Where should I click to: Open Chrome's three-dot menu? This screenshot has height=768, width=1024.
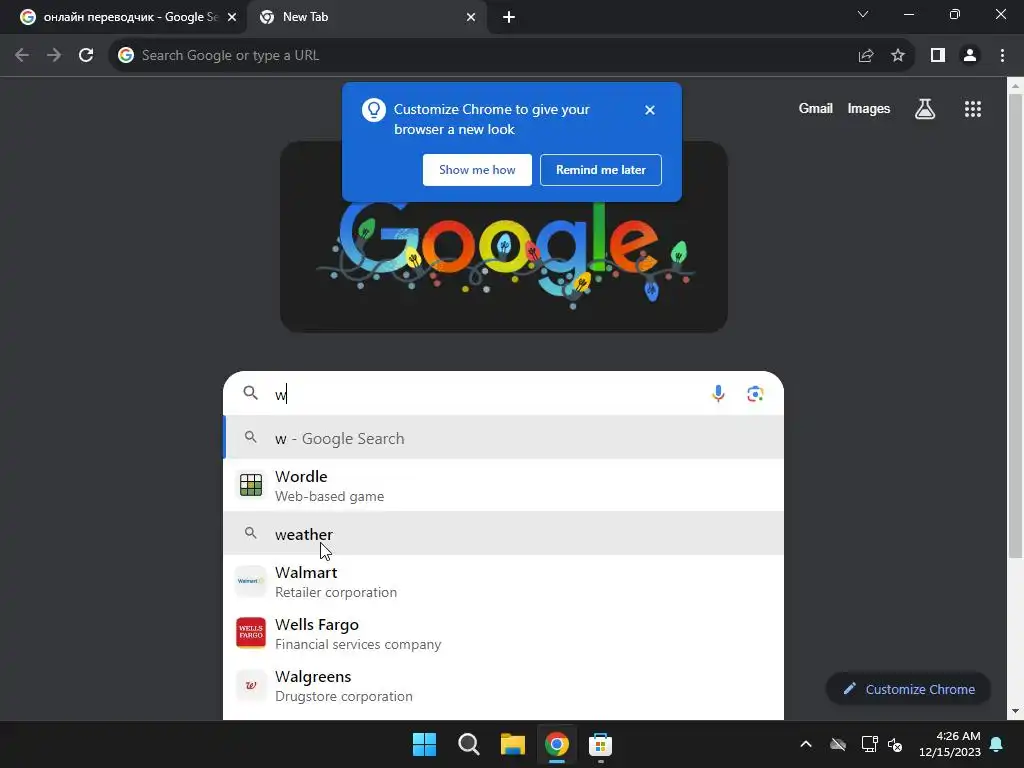pos(1002,56)
